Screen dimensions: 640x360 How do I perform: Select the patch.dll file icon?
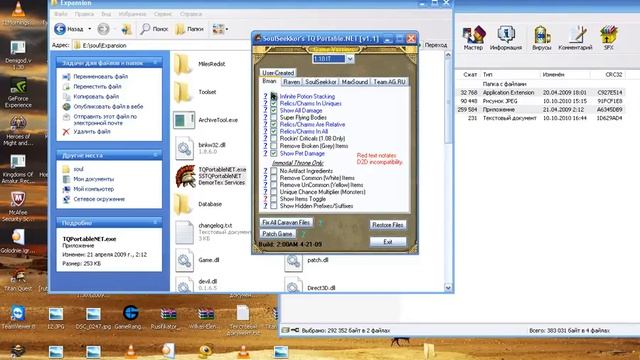click(293, 261)
